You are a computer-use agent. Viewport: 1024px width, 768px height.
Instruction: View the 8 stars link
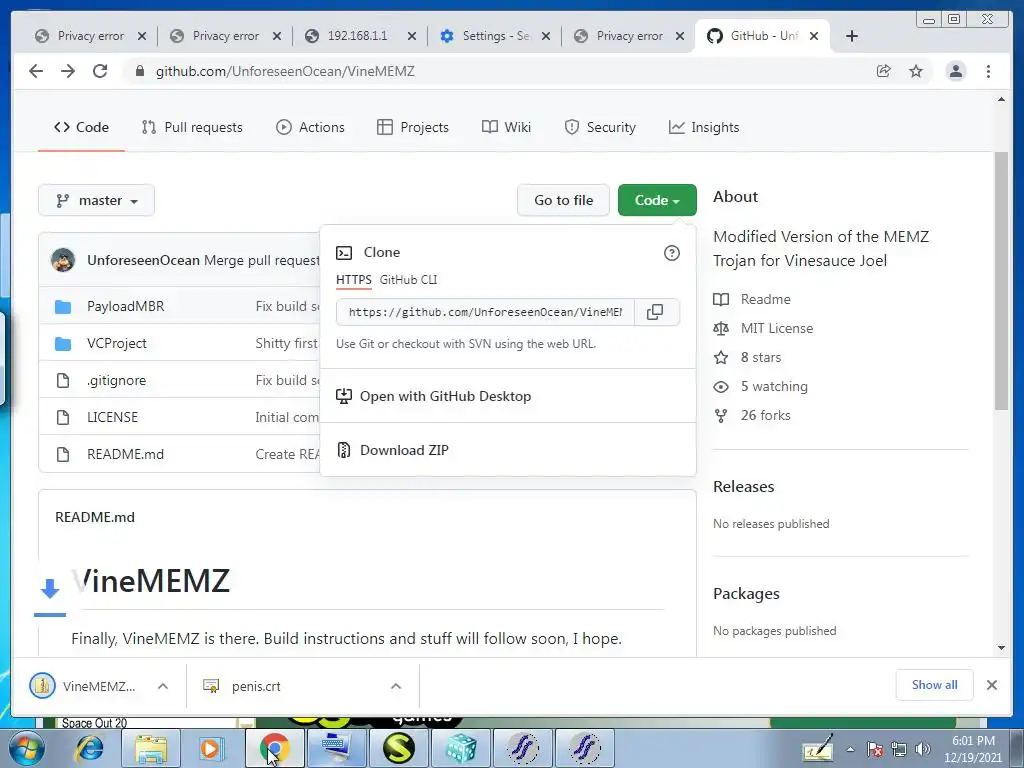pos(761,357)
